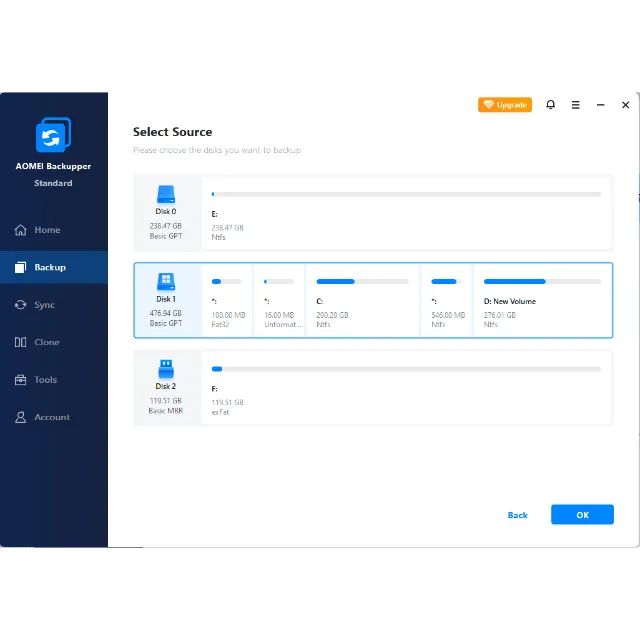Click the Home icon in sidebar
640x640 pixels.
click(21, 230)
